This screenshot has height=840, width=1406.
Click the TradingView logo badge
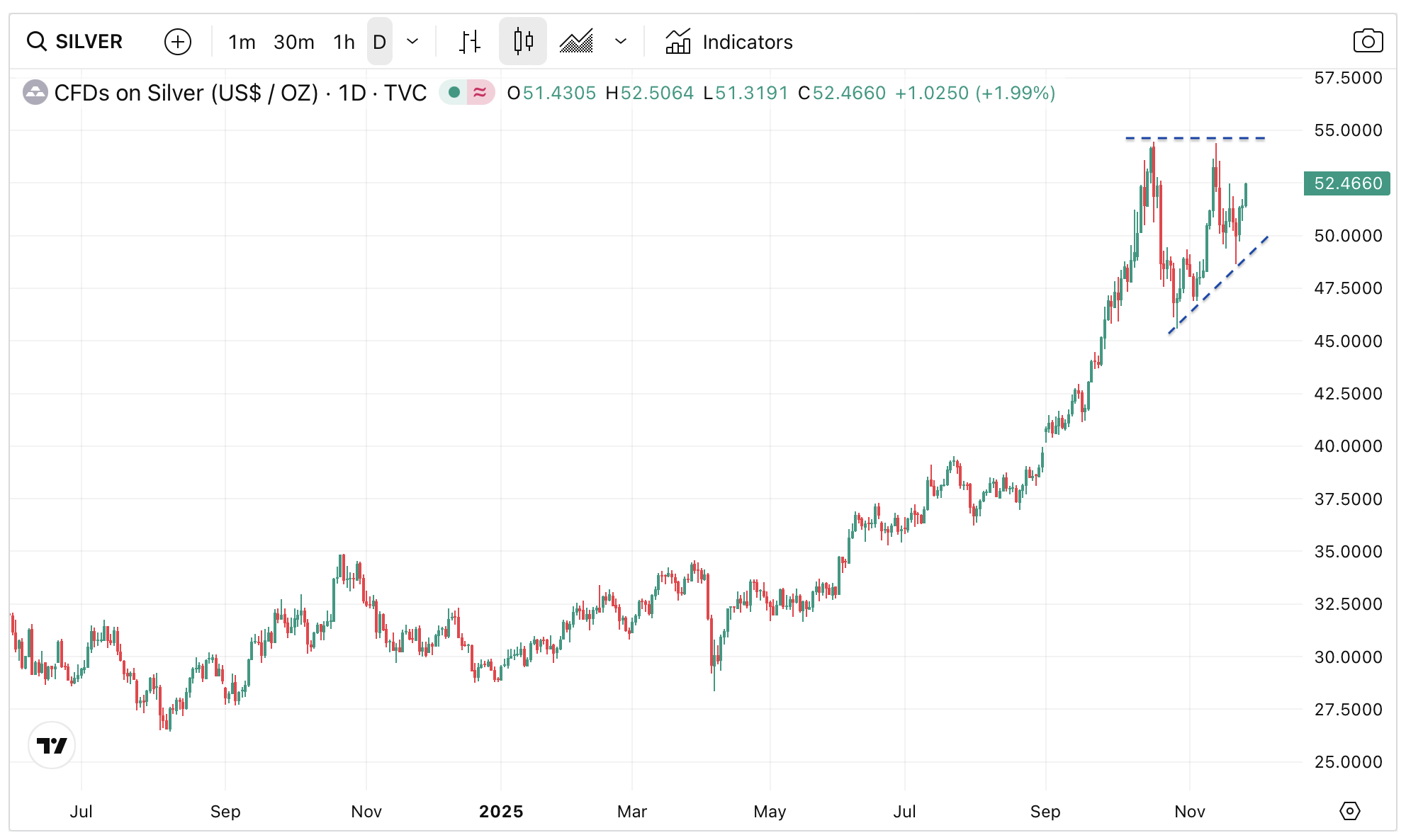coord(52,745)
